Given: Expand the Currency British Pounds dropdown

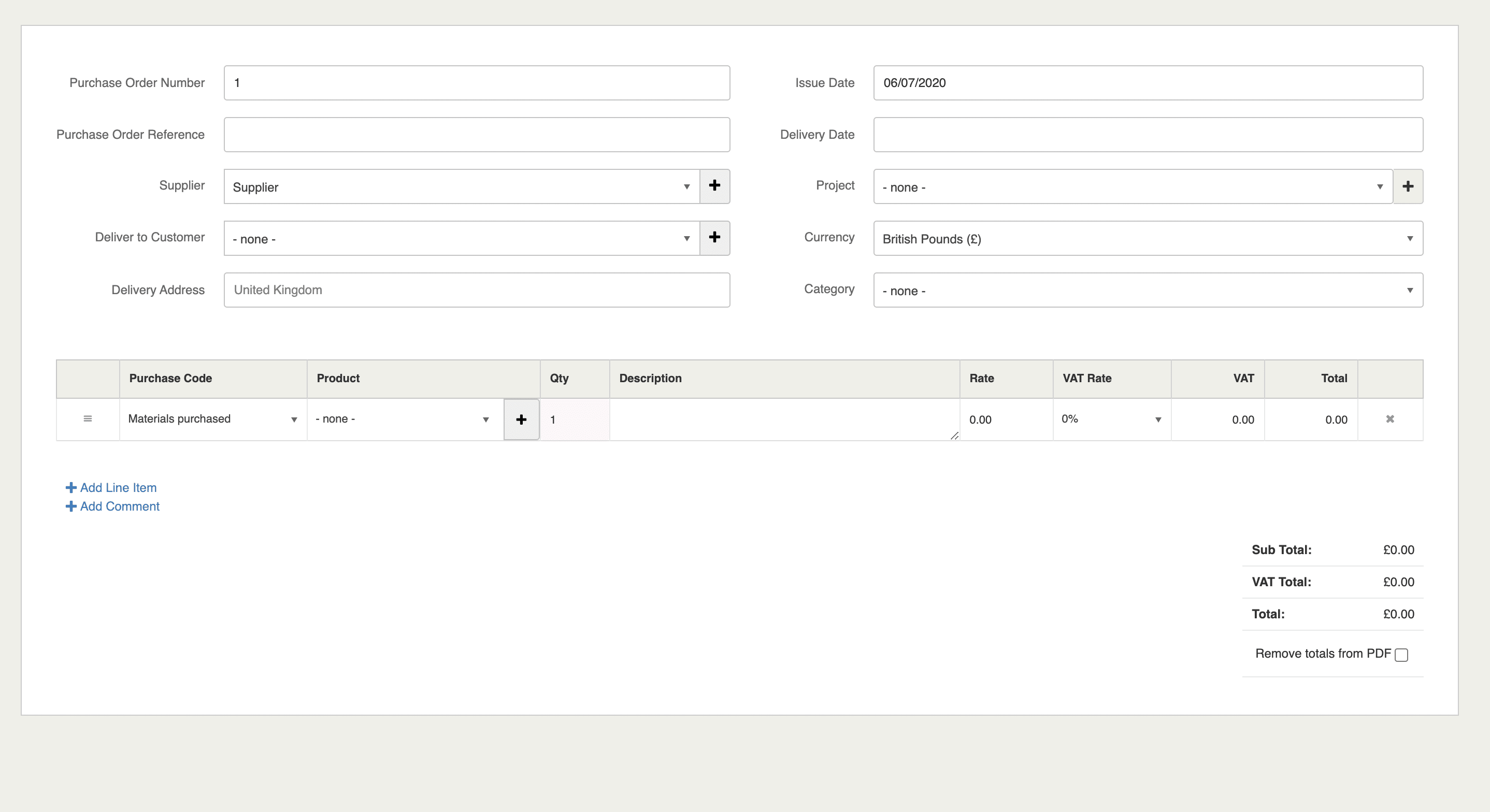Looking at the screenshot, I should [1148, 238].
